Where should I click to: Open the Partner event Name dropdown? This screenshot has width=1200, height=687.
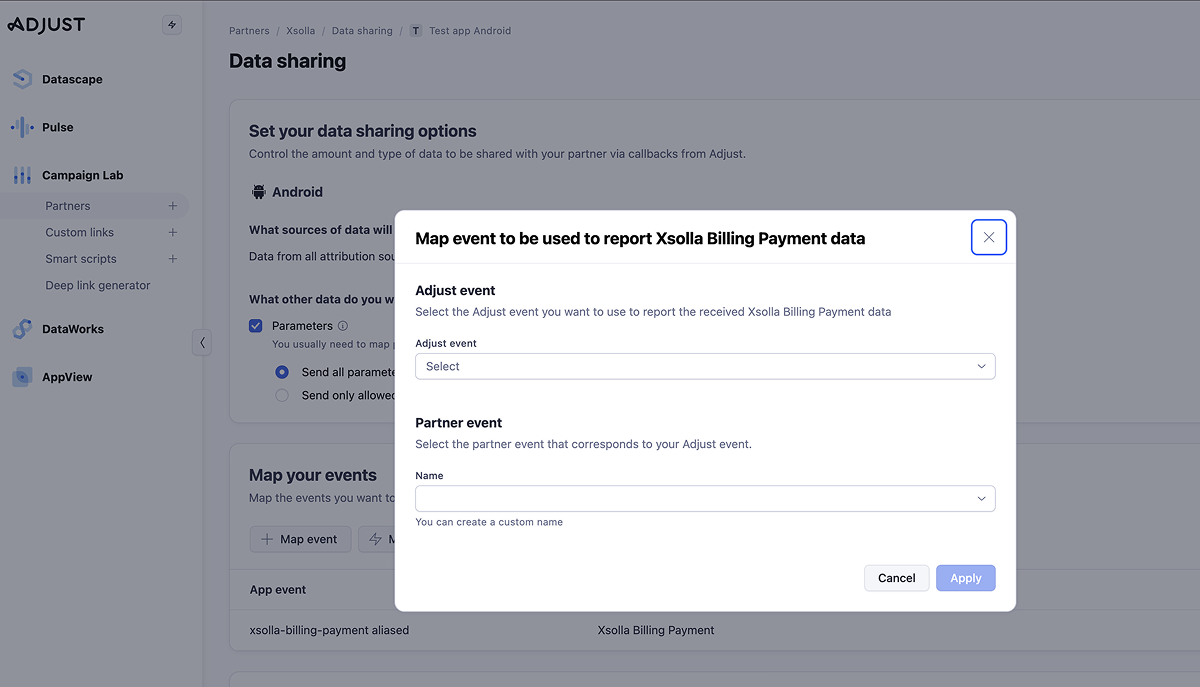click(x=705, y=499)
